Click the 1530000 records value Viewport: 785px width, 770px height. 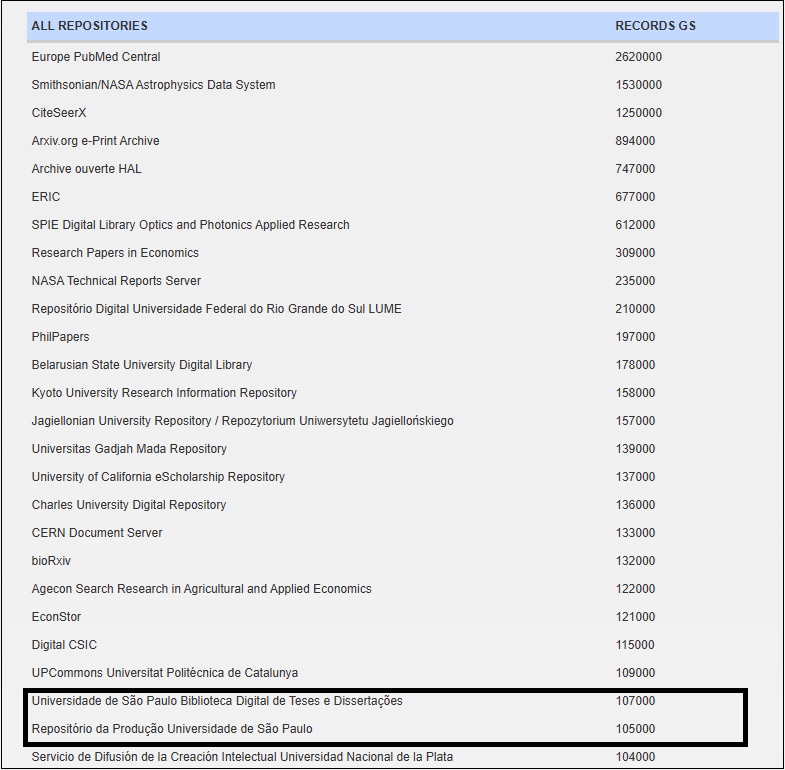point(638,85)
